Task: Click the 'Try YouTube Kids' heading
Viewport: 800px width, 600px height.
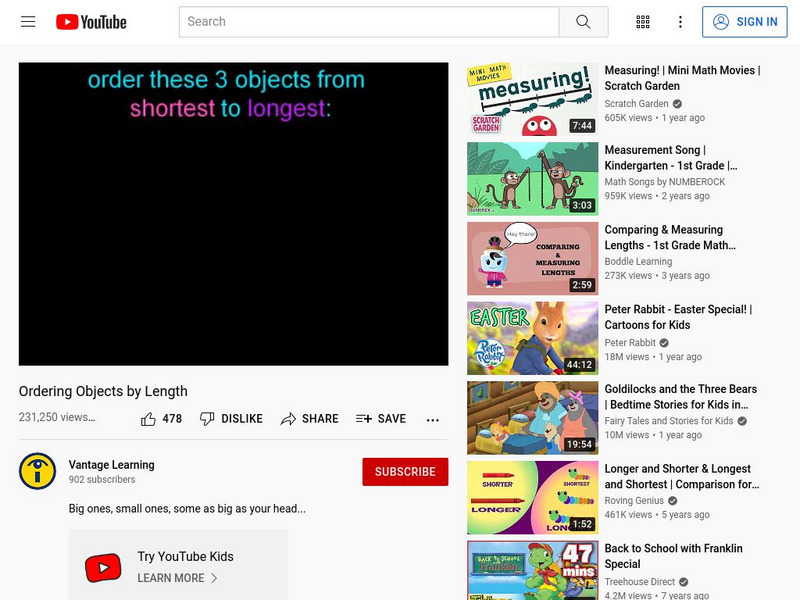Action: point(185,556)
